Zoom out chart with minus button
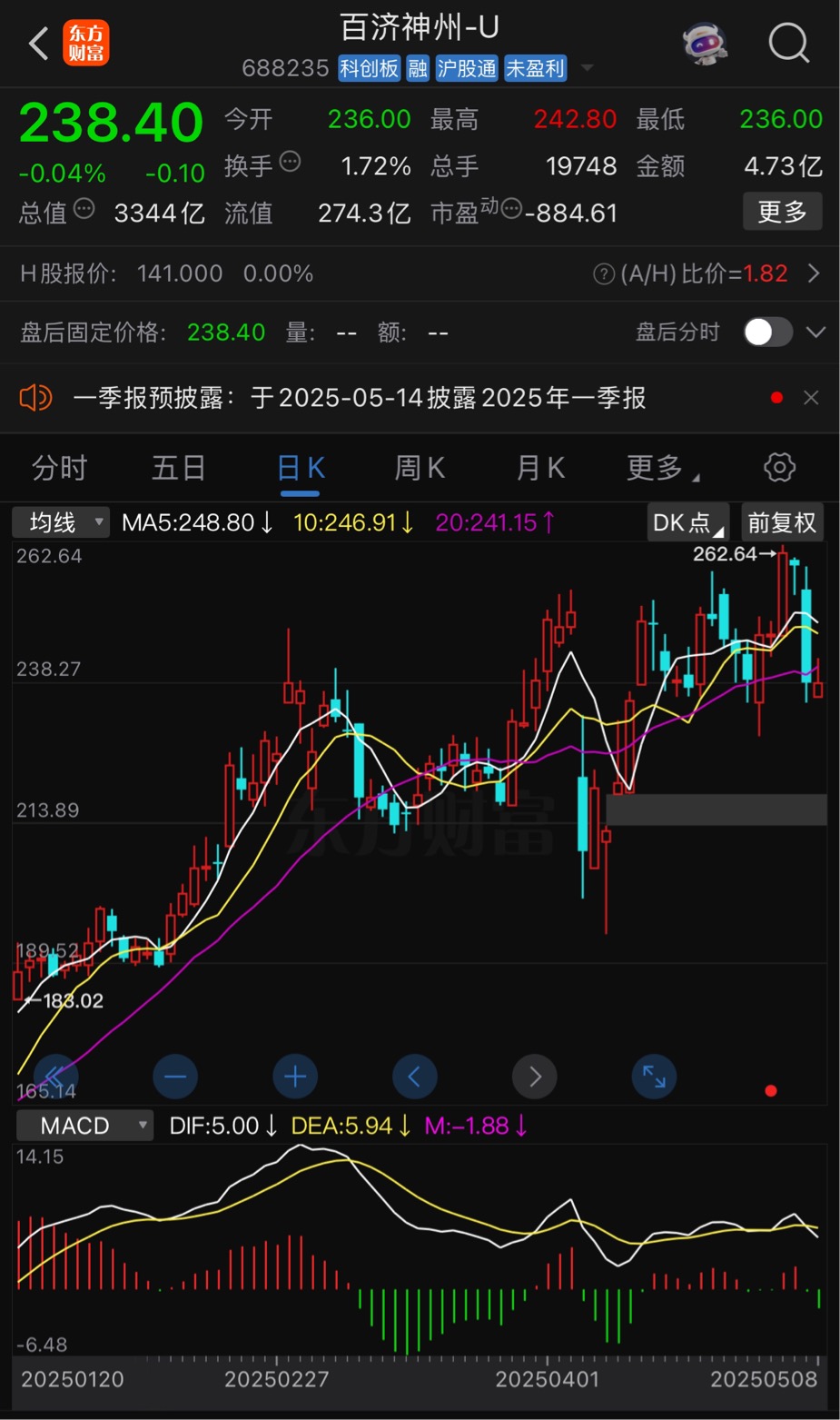Viewport: 840px width, 1420px height. click(175, 1077)
